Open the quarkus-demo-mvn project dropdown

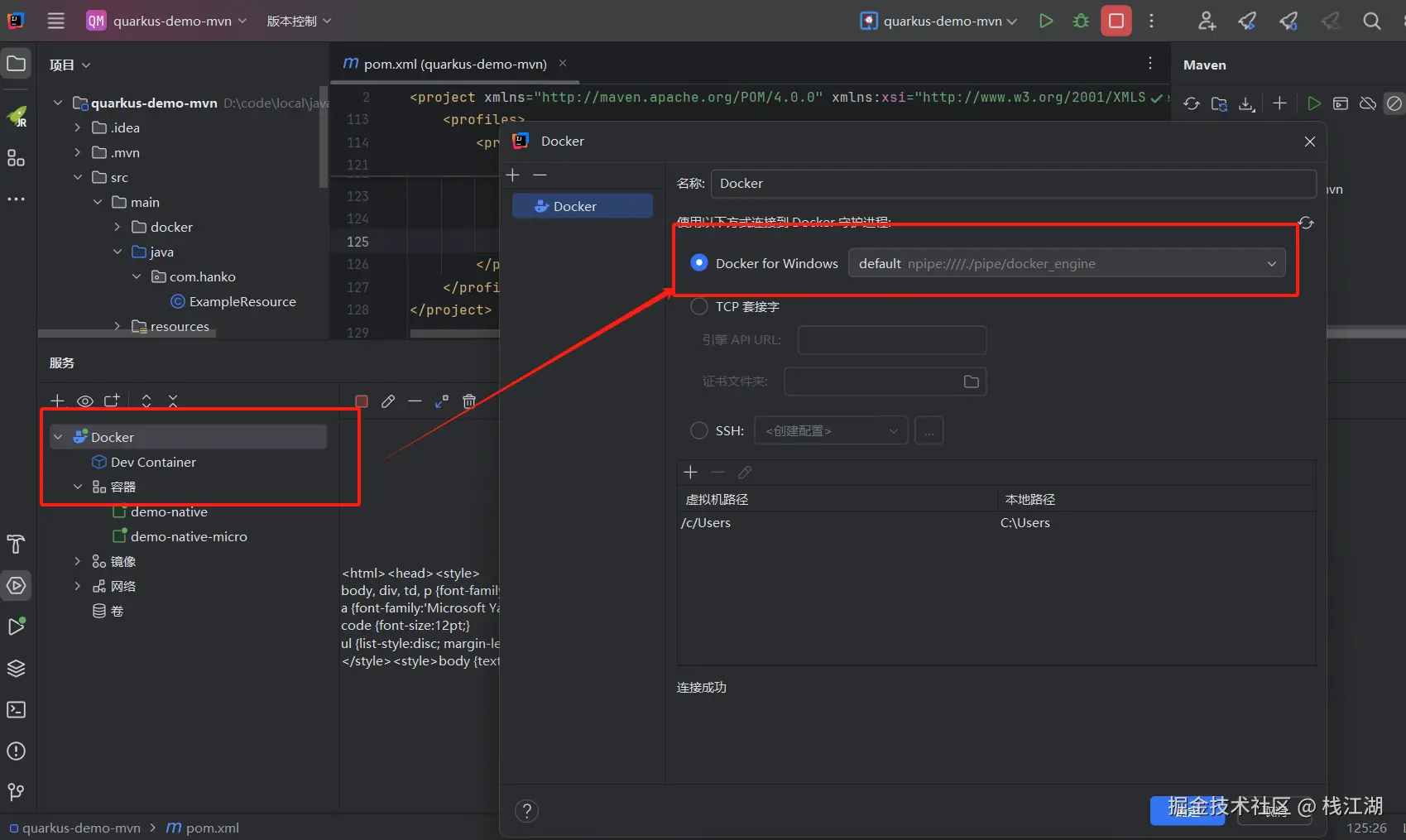[x=167, y=21]
